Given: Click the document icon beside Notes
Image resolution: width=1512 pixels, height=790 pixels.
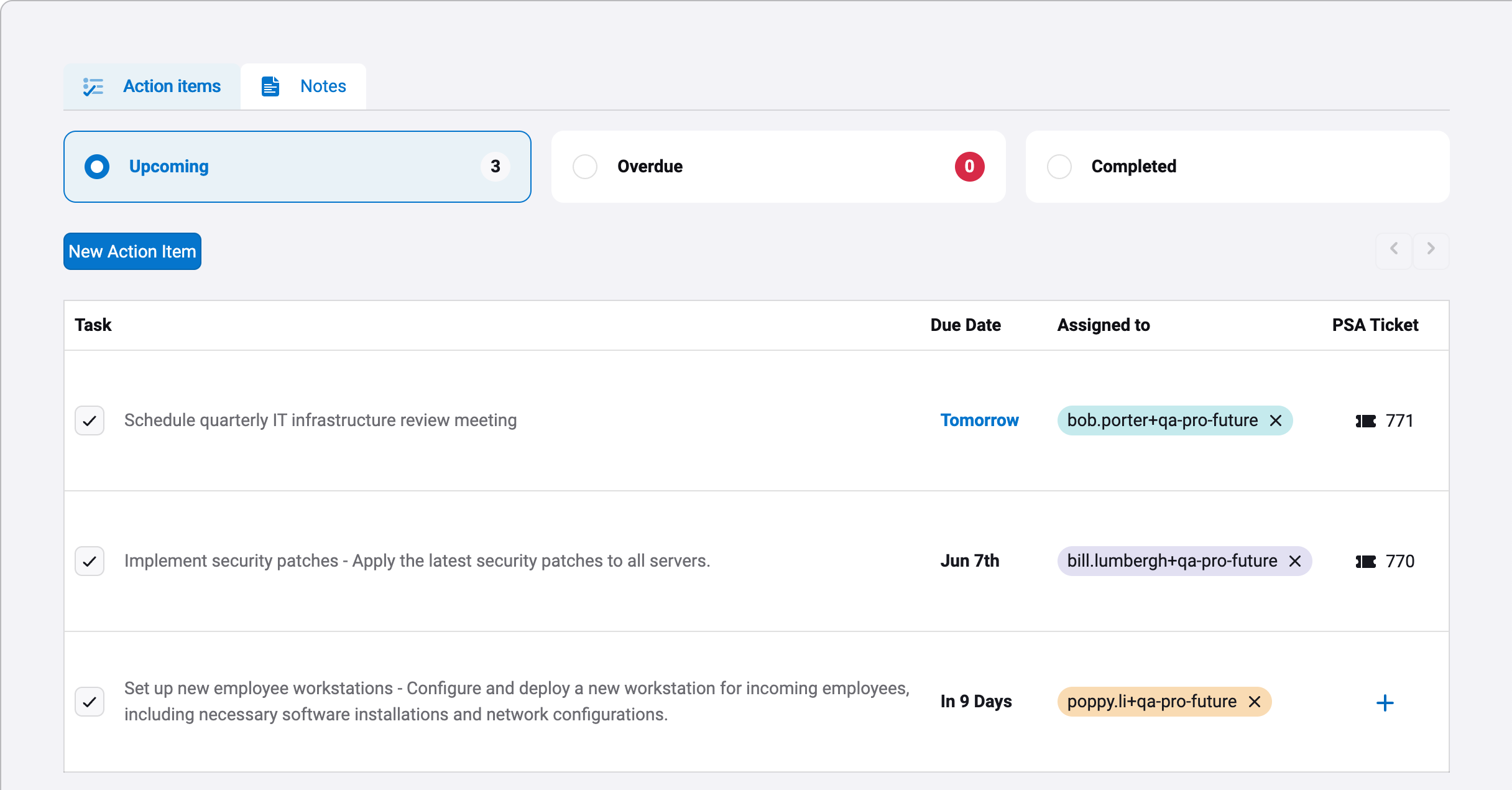Looking at the screenshot, I should coord(270,86).
